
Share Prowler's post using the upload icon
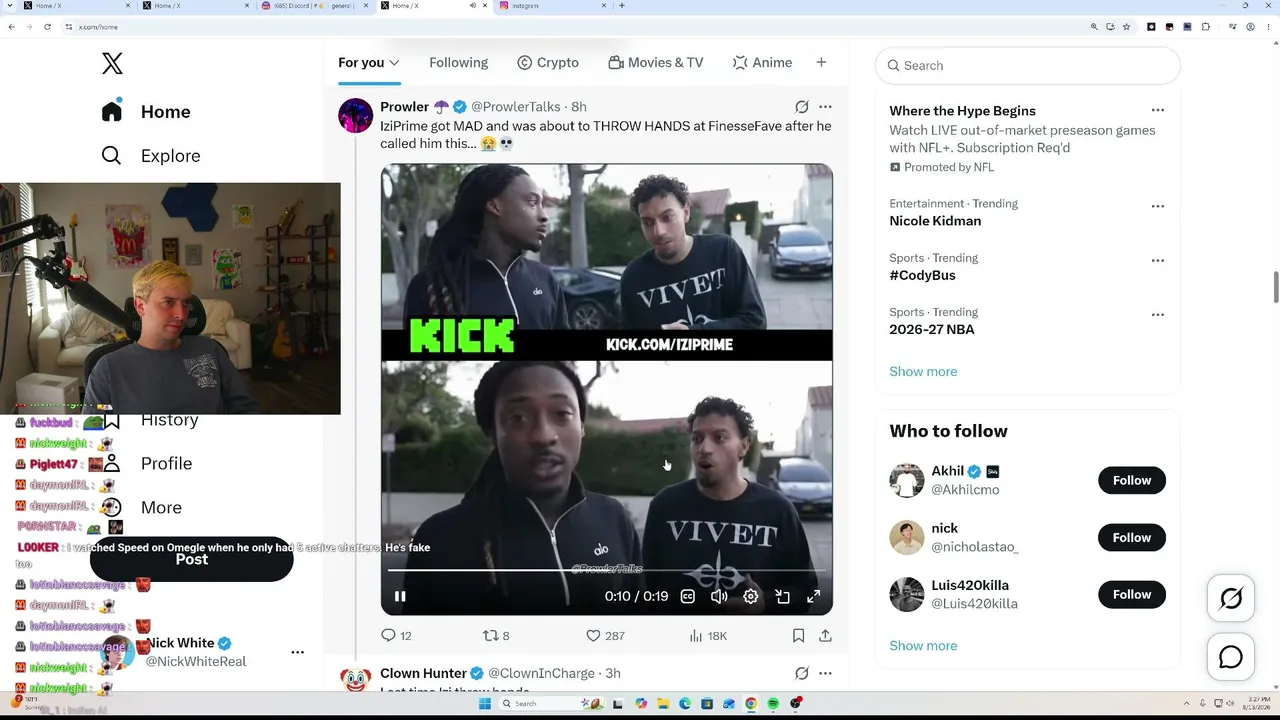click(825, 636)
